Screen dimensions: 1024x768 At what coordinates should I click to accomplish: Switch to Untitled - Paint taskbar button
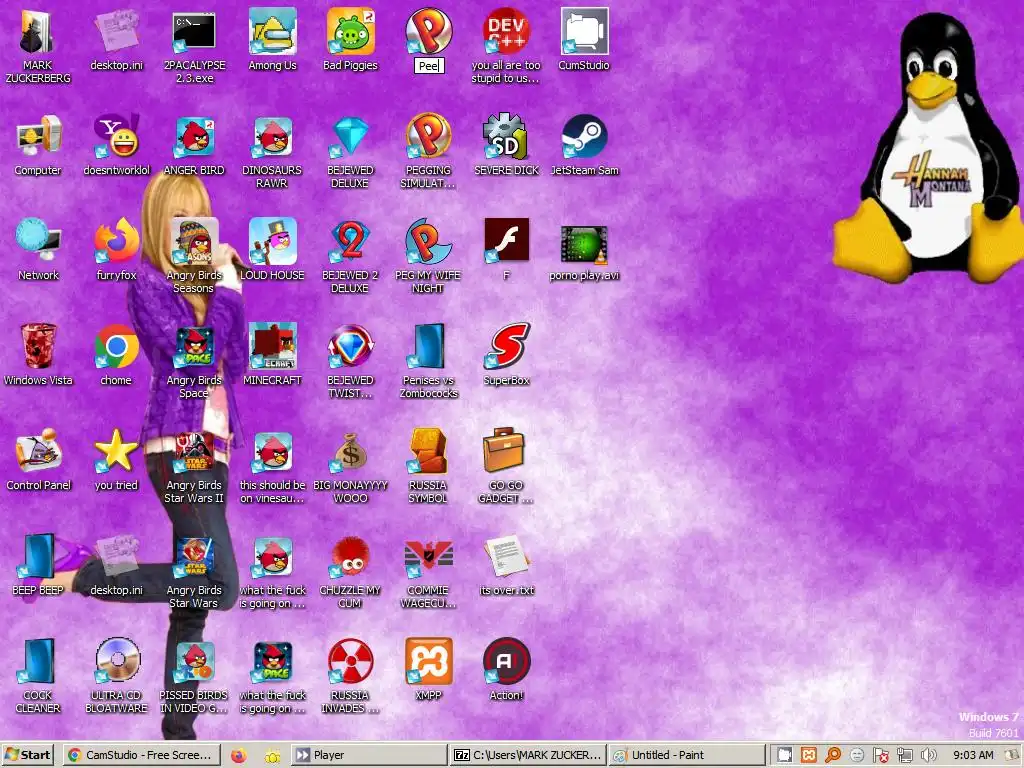click(687, 755)
